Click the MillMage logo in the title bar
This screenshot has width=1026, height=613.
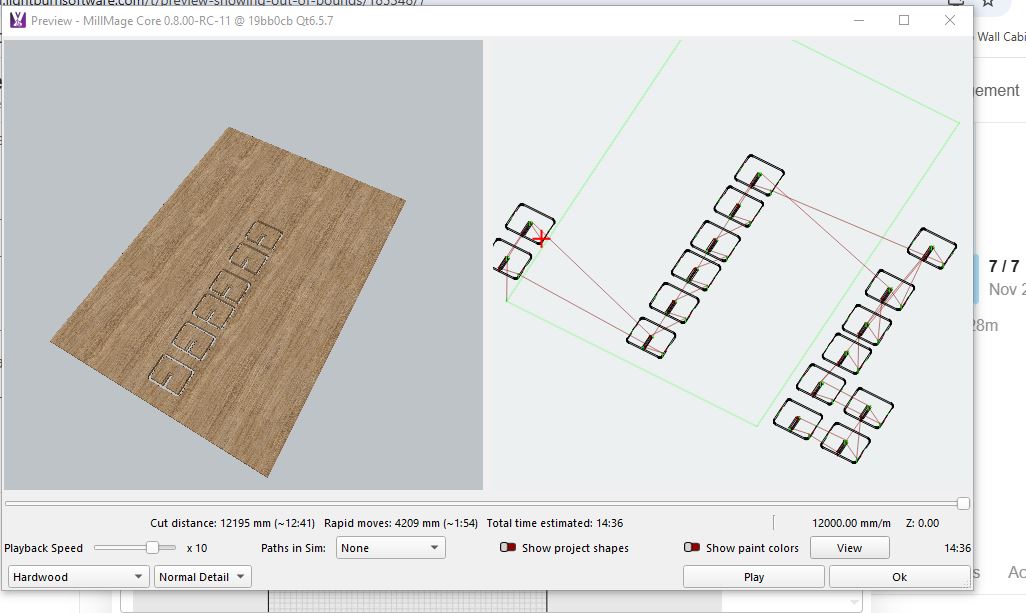pos(17,21)
